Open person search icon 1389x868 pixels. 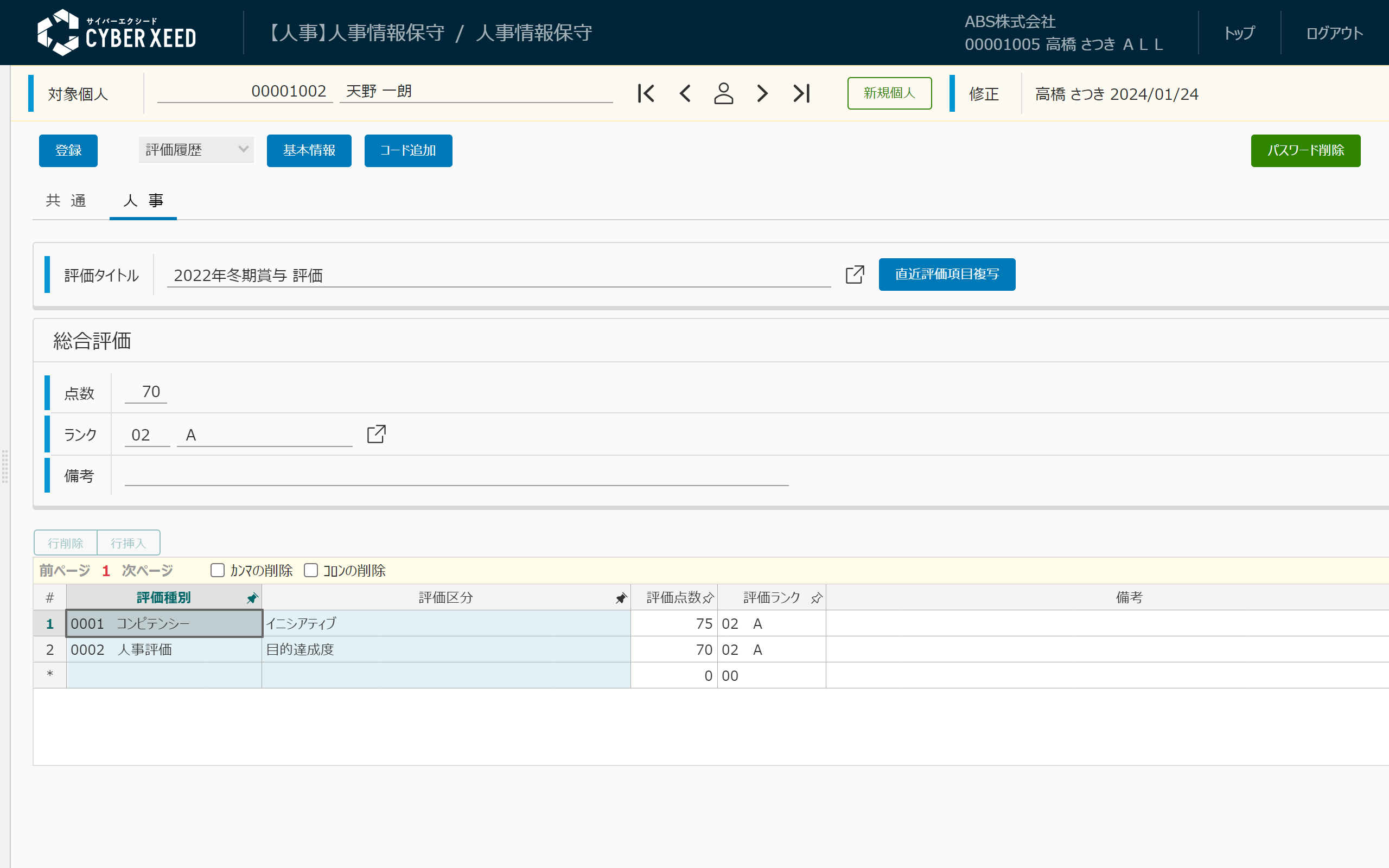coord(723,93)
